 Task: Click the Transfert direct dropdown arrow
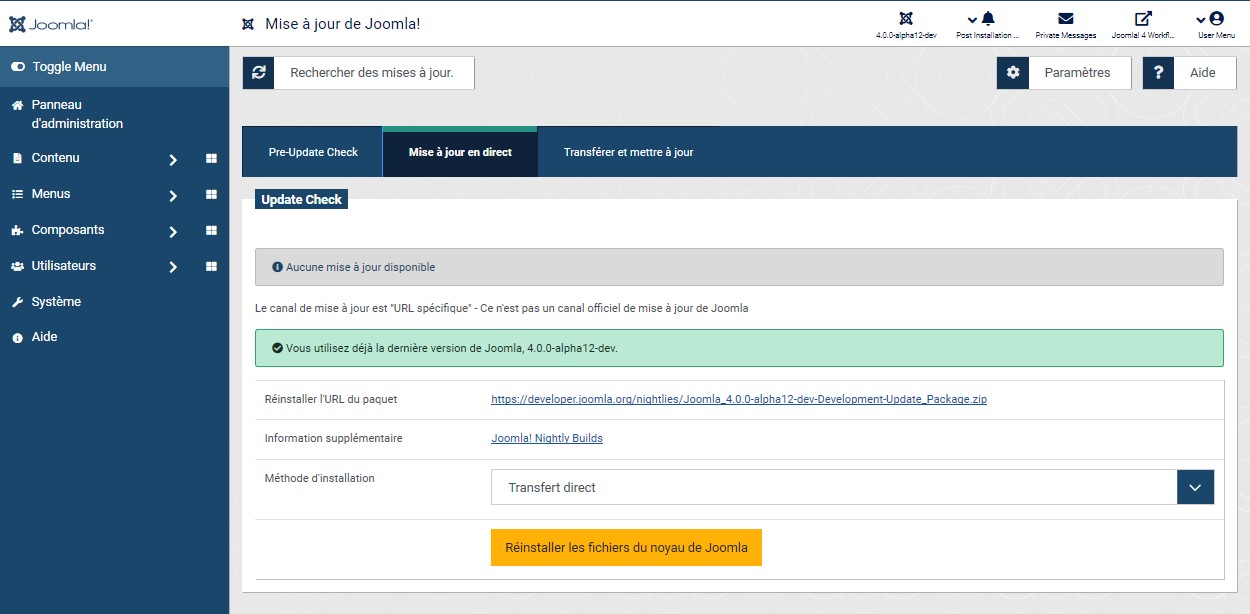point(1195,487)
